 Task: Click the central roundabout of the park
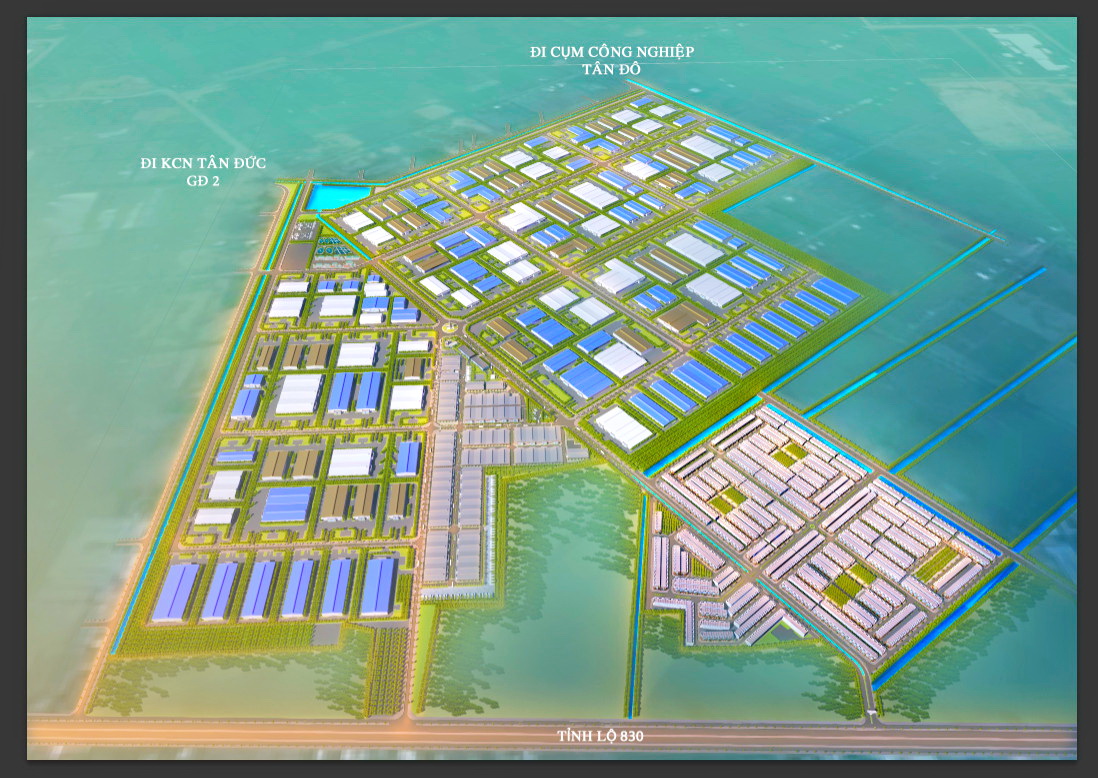(448, 326)
